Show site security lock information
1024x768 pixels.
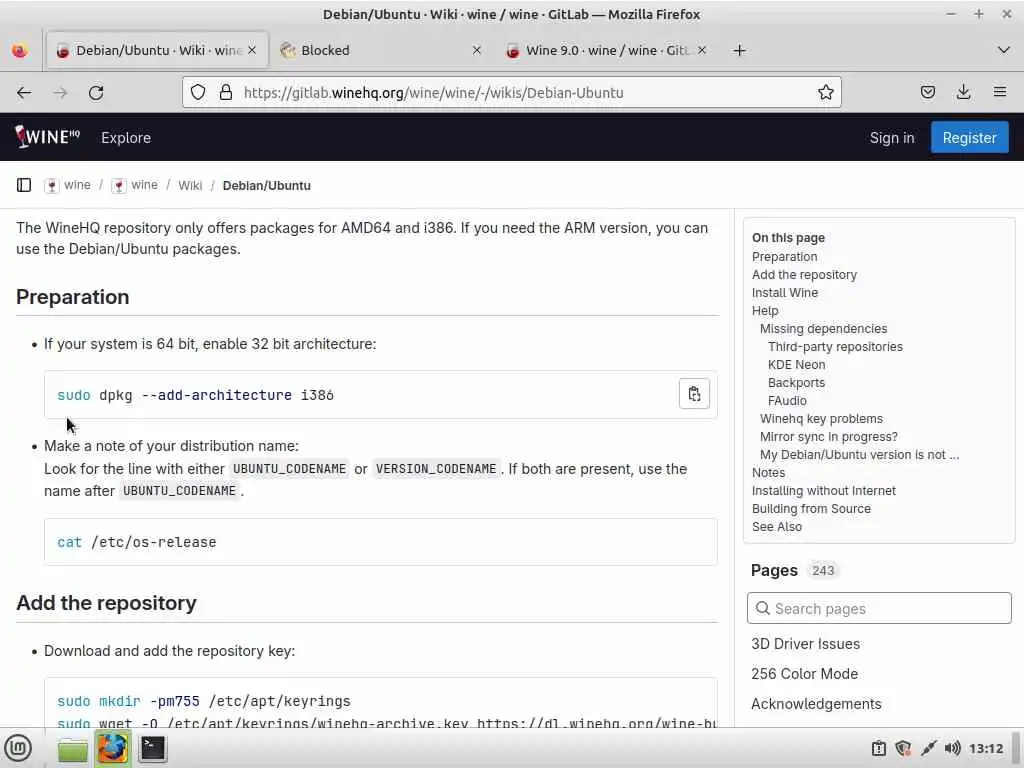pyautogui.click(x=226, y=93)
